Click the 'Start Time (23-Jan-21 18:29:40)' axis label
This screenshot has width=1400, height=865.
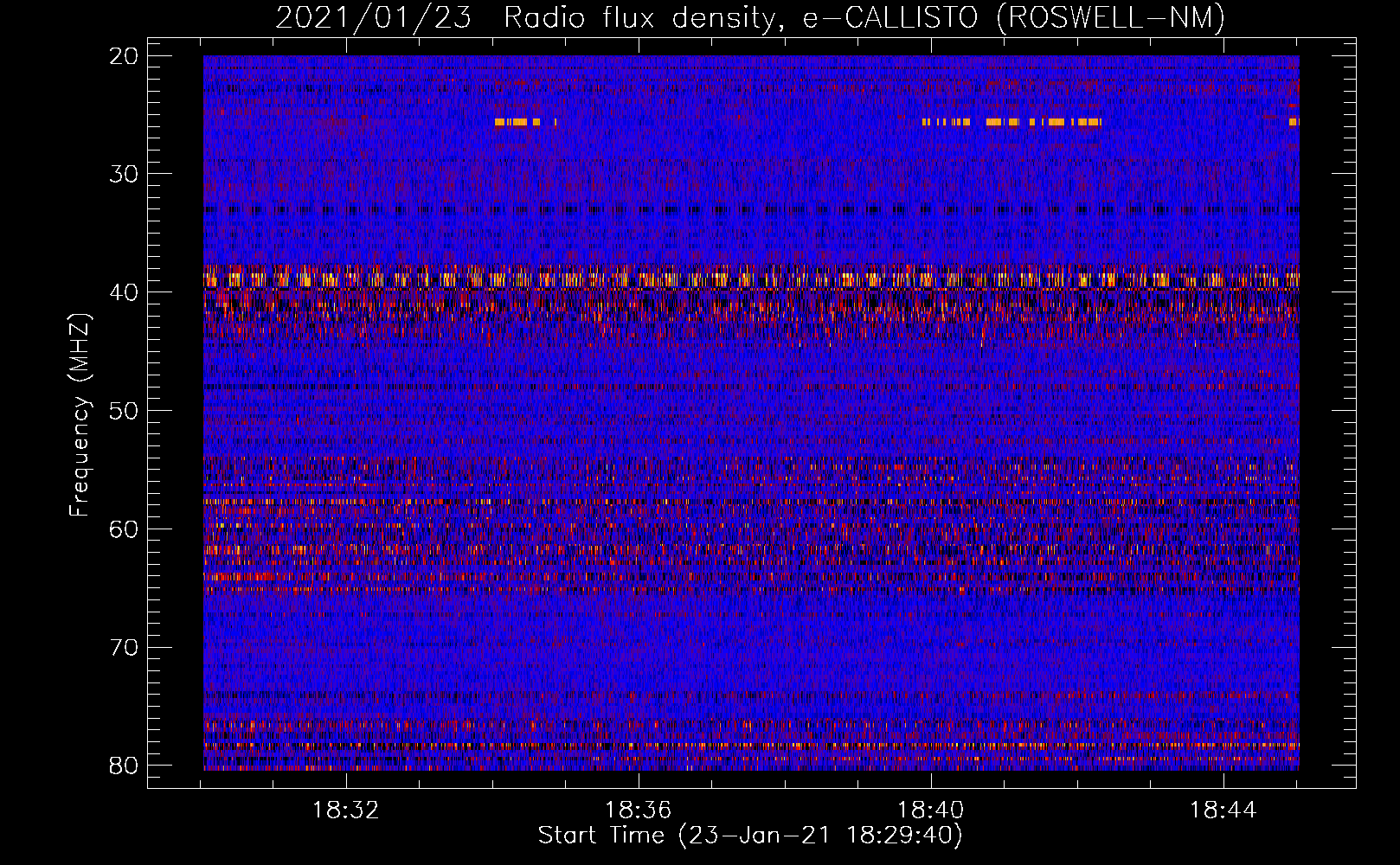coord(750,836)
